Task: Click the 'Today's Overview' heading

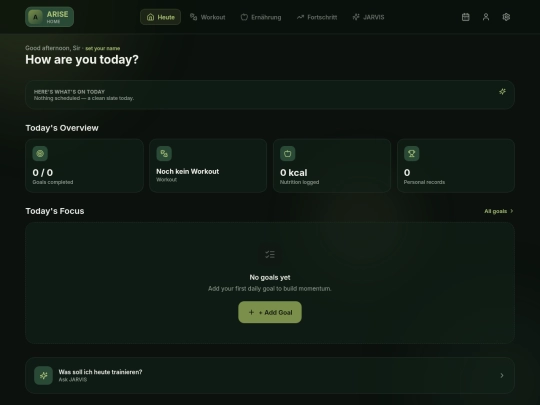Action: click(x=62, y=128)
